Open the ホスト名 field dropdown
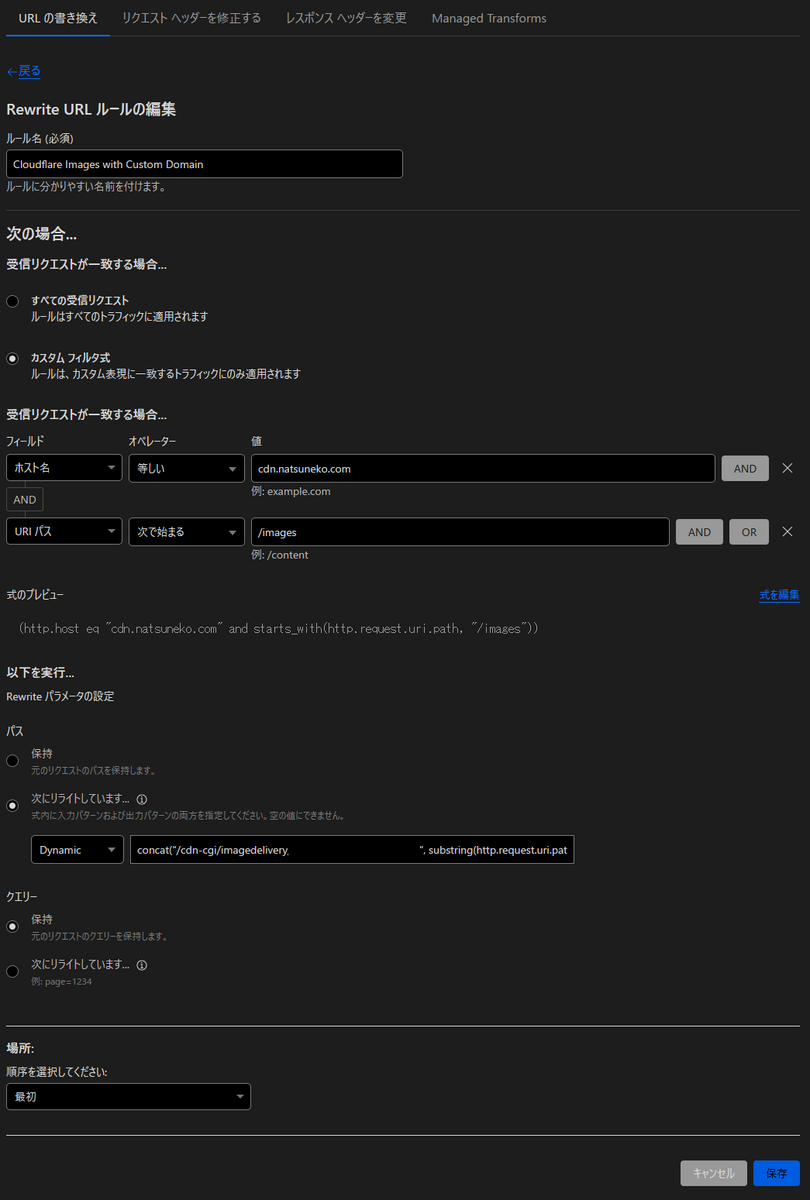The height and width of the screenshot is (1200, 810). coord(64,468)
